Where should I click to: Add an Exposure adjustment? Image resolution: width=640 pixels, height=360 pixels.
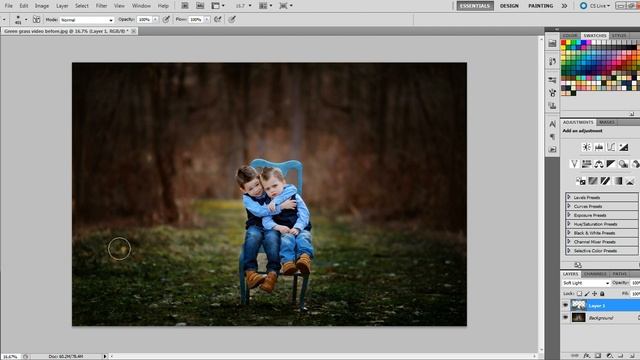pyautogui.click(x=623, y=147)
